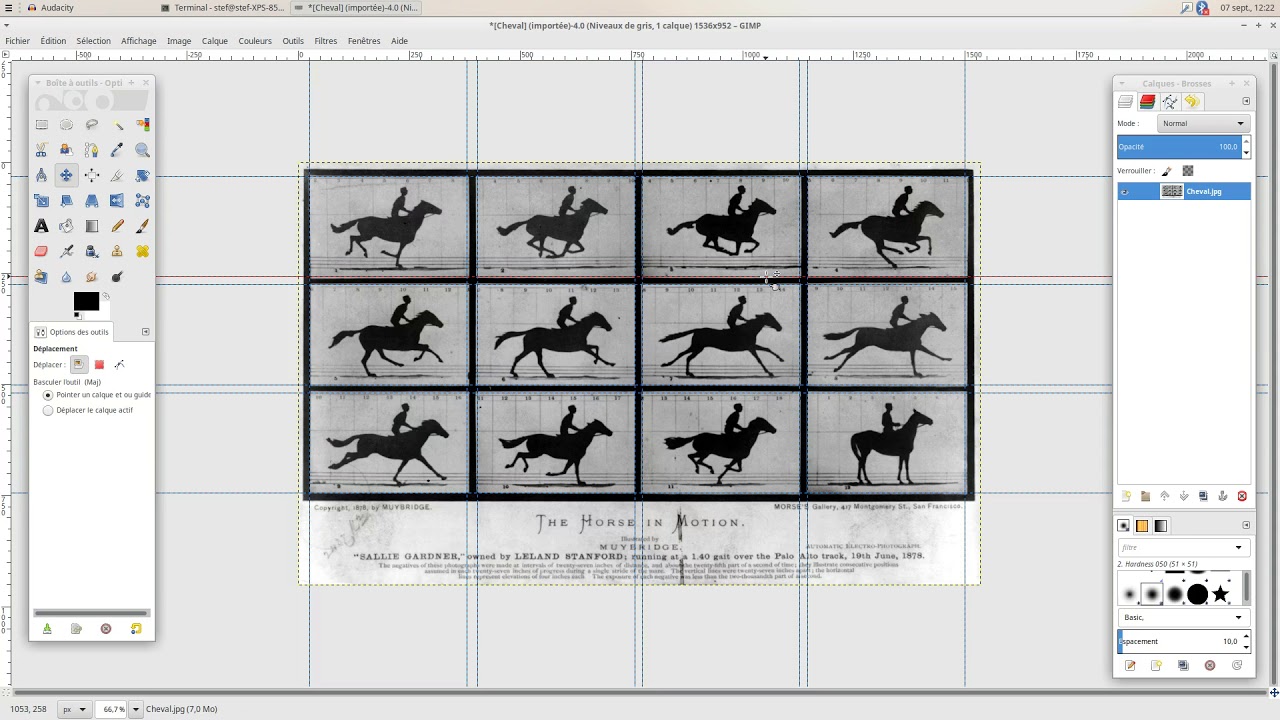Set move target to path mode
The image size is (1280, 720).
[x=120, y=364]
